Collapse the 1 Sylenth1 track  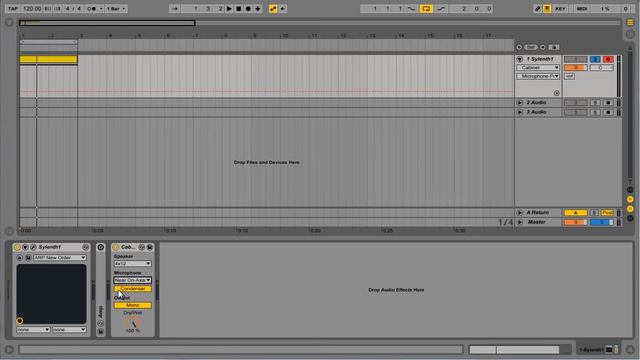point(520,59)
